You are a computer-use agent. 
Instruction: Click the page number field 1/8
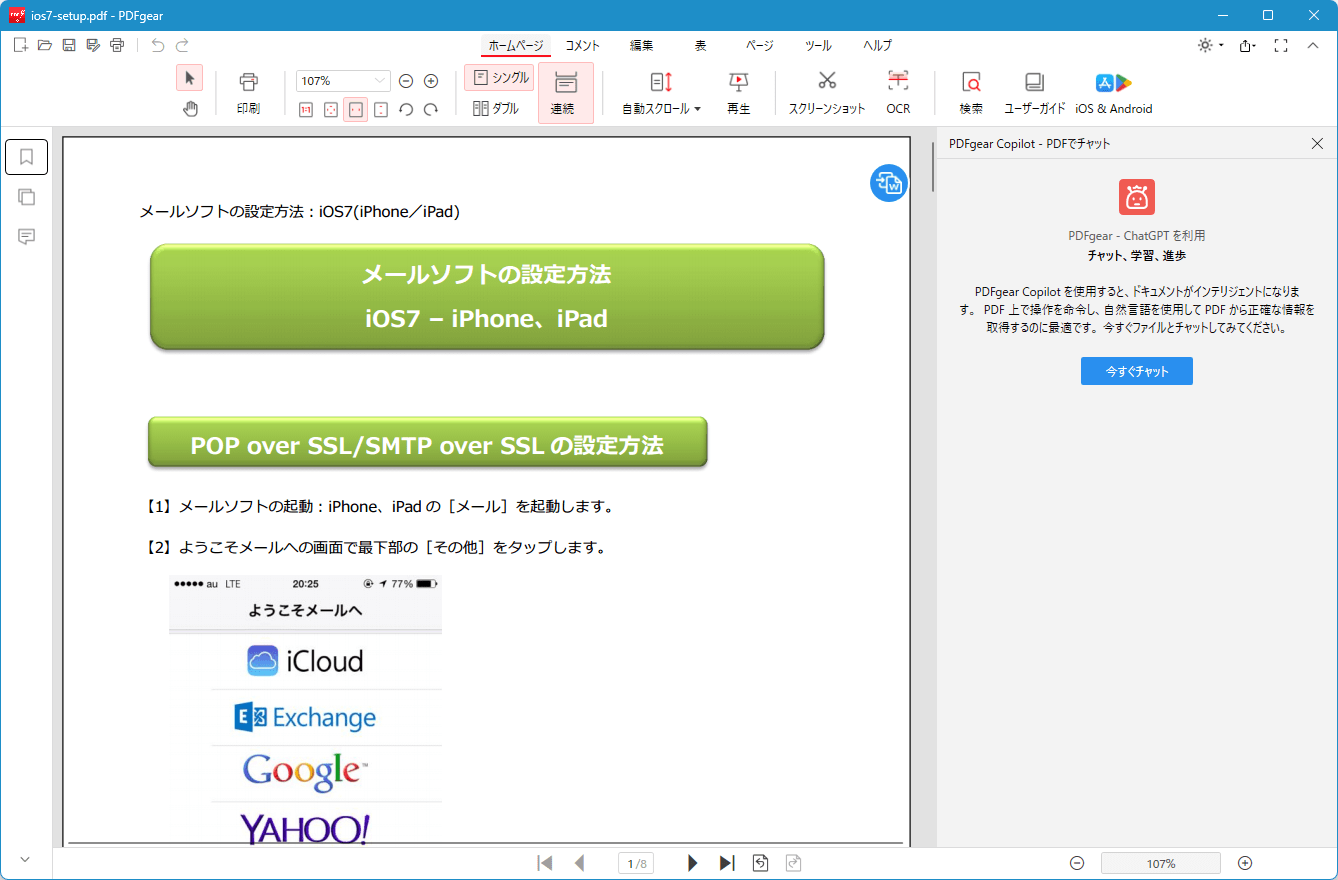(636, 863)
